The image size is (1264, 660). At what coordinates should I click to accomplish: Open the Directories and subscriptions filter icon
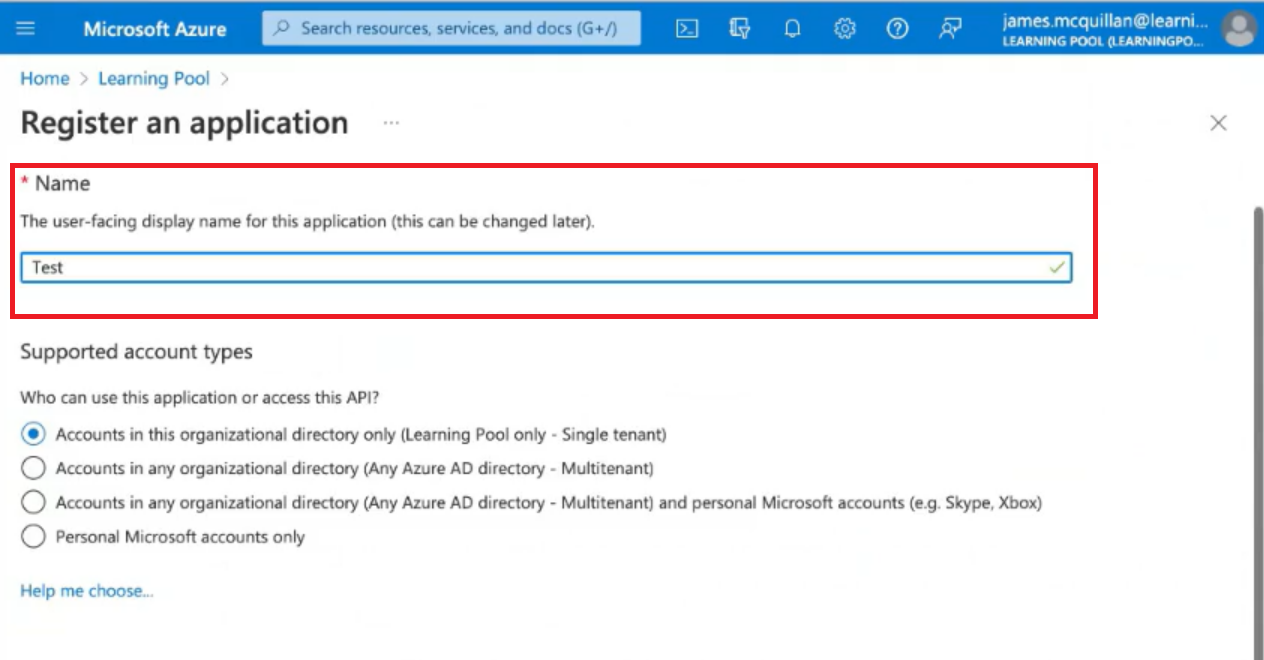click(740, 28)
